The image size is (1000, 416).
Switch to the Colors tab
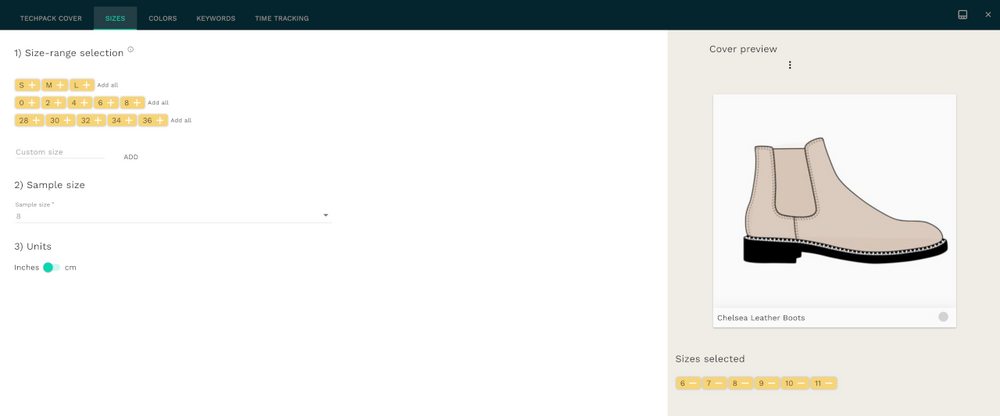(x=162, y=18)
